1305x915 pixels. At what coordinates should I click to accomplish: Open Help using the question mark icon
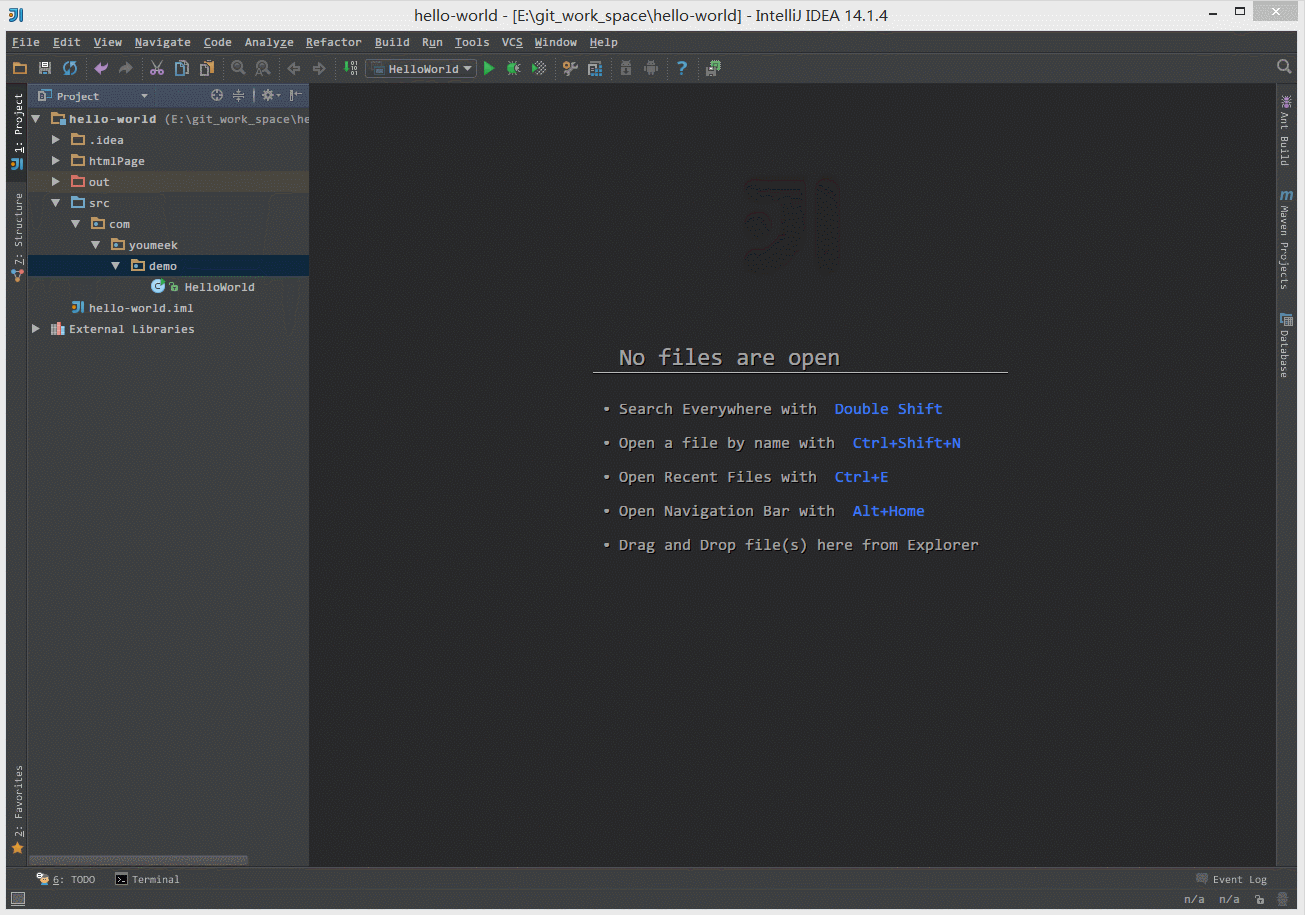pyautogui.click(x=681, y=68)
